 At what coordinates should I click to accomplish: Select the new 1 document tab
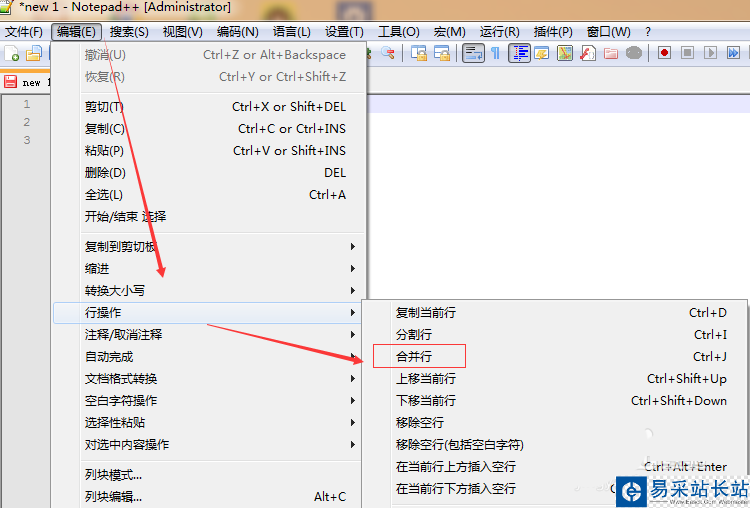(x=26, y=82)
